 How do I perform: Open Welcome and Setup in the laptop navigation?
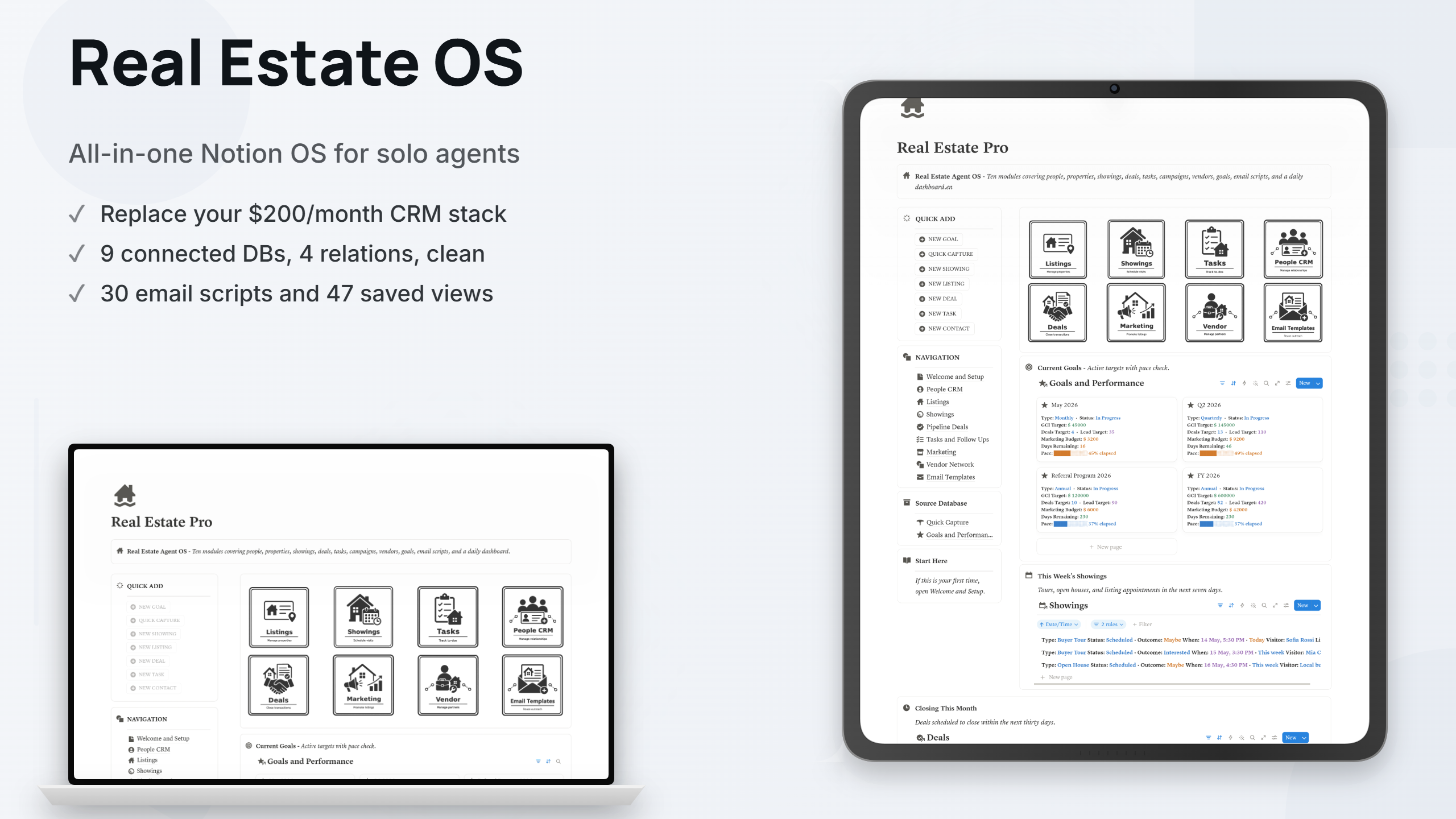click(159, 738)
